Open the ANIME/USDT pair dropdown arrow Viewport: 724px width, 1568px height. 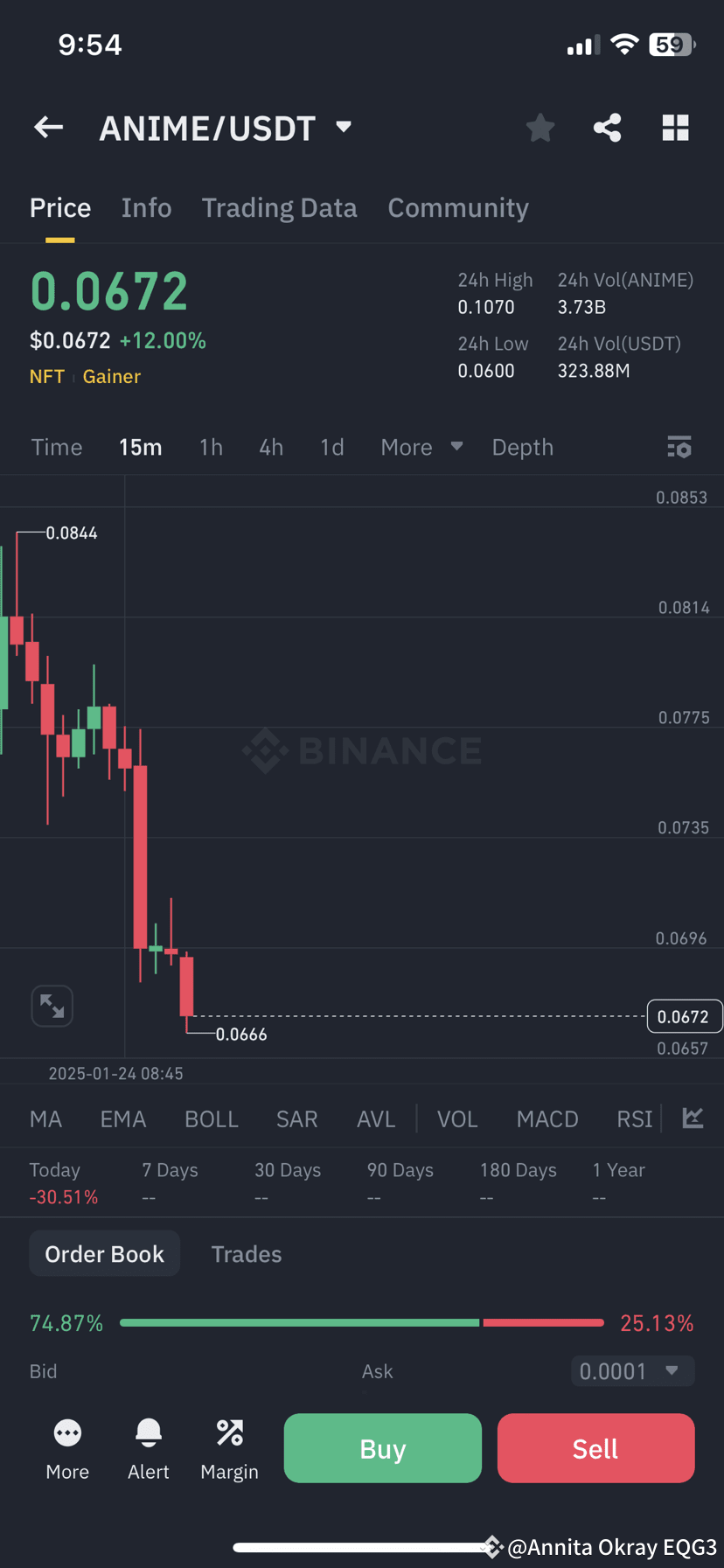[x=344, y=128]
